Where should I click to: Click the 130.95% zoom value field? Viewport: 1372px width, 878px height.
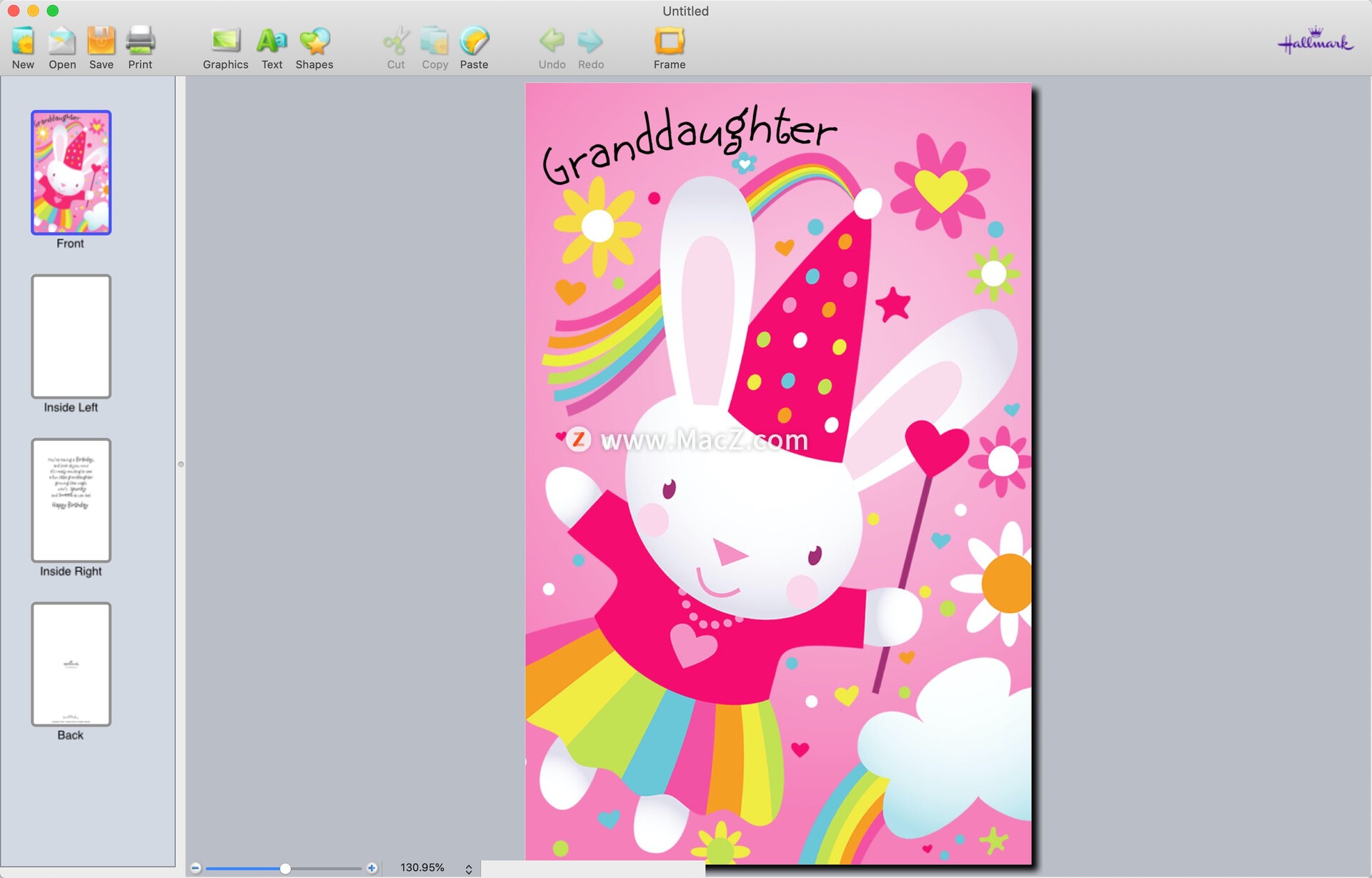click(422, 867)
